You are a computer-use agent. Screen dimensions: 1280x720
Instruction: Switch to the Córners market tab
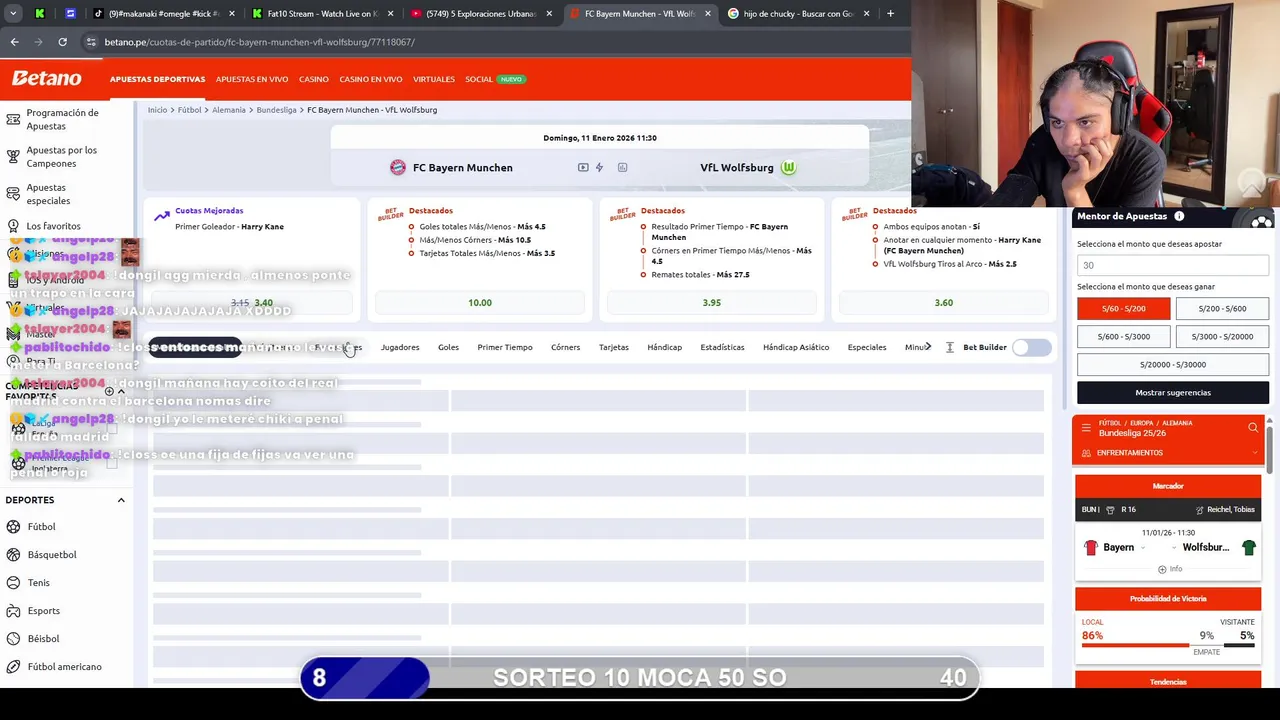tap(565, 347)
